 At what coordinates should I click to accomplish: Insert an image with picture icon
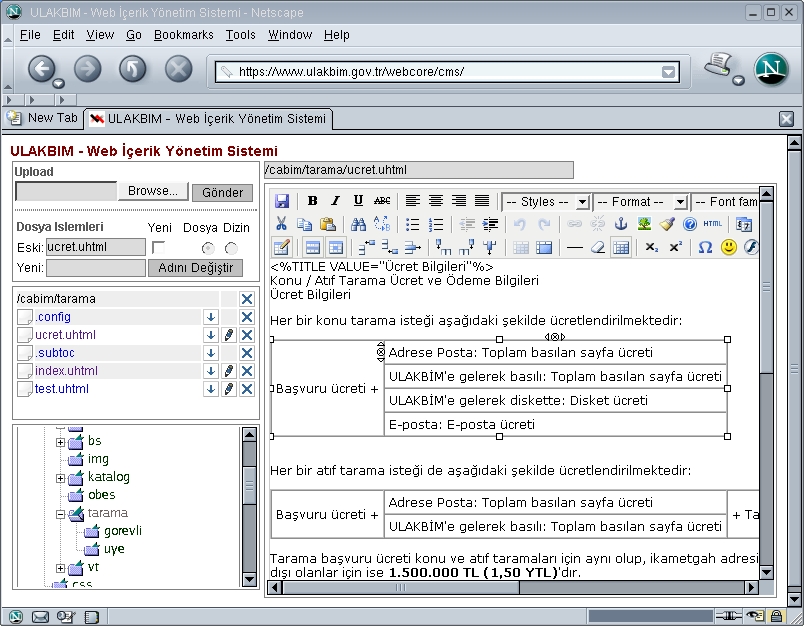click(644, 224)
